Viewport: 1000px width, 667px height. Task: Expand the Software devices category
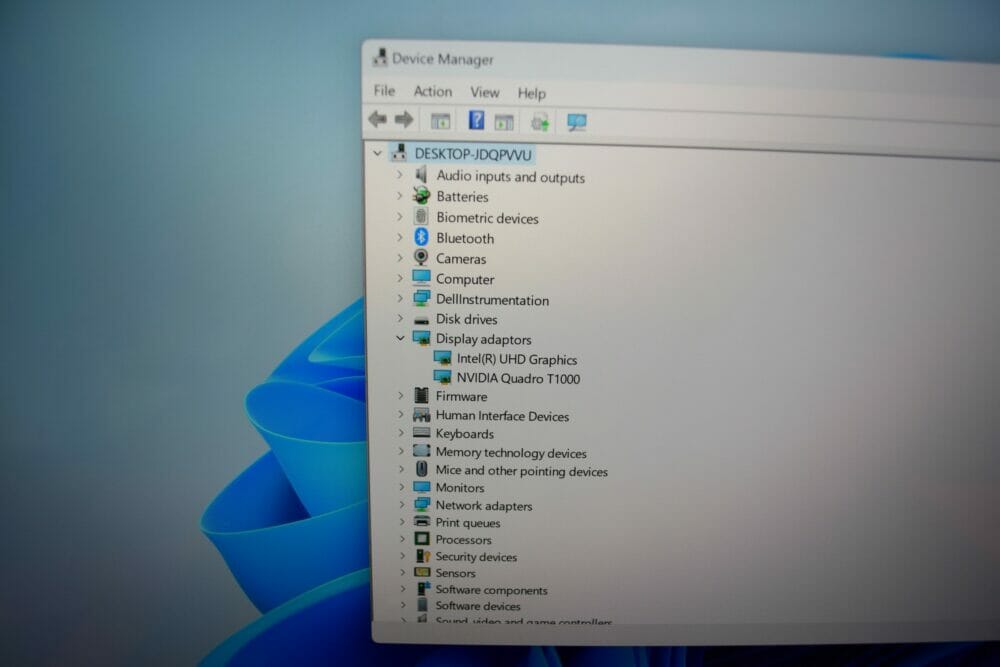(402, 605)
